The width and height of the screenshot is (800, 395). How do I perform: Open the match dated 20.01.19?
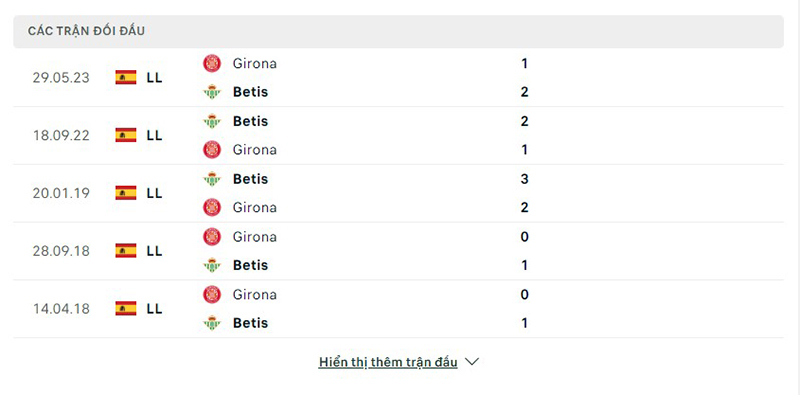pos(398,193)
